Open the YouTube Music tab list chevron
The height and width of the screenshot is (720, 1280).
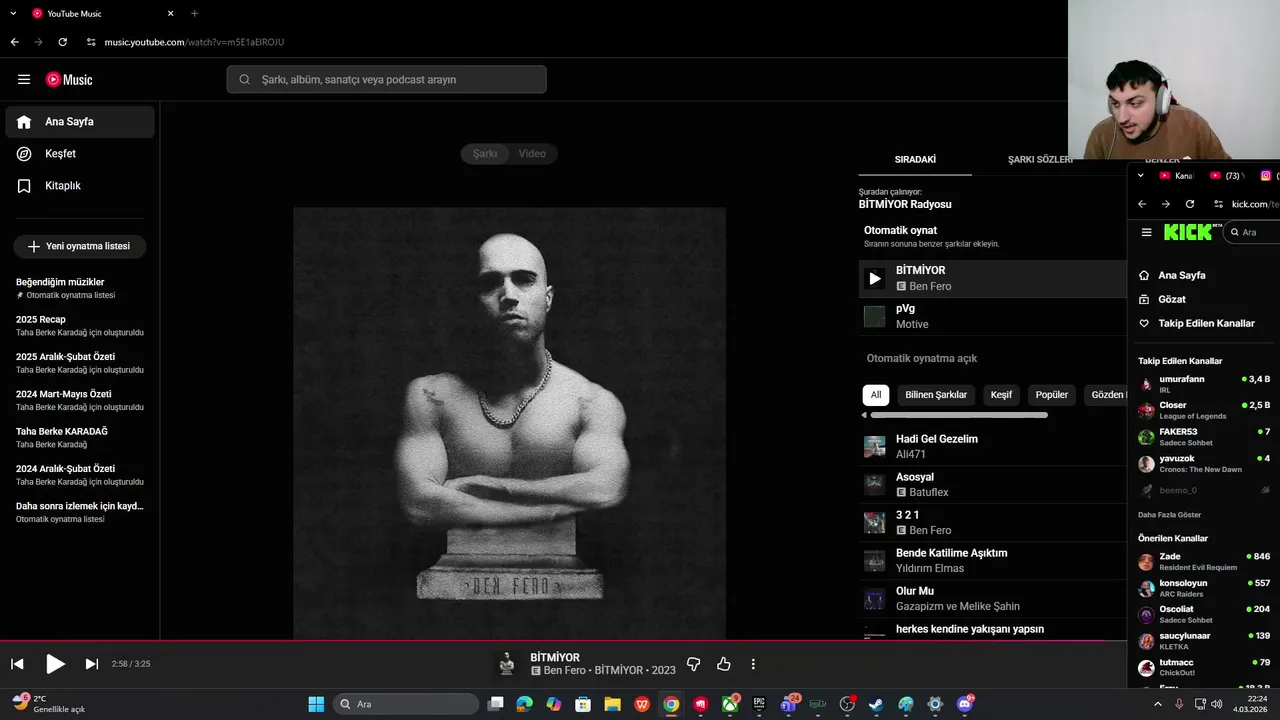pos(13,14)
